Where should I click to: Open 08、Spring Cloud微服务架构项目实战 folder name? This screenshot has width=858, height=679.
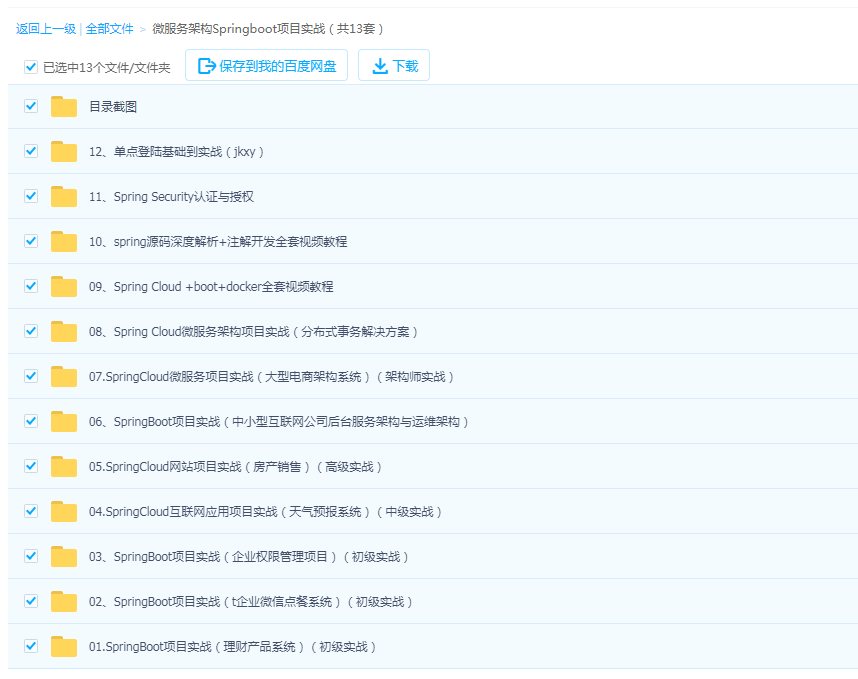coord(254,332)
